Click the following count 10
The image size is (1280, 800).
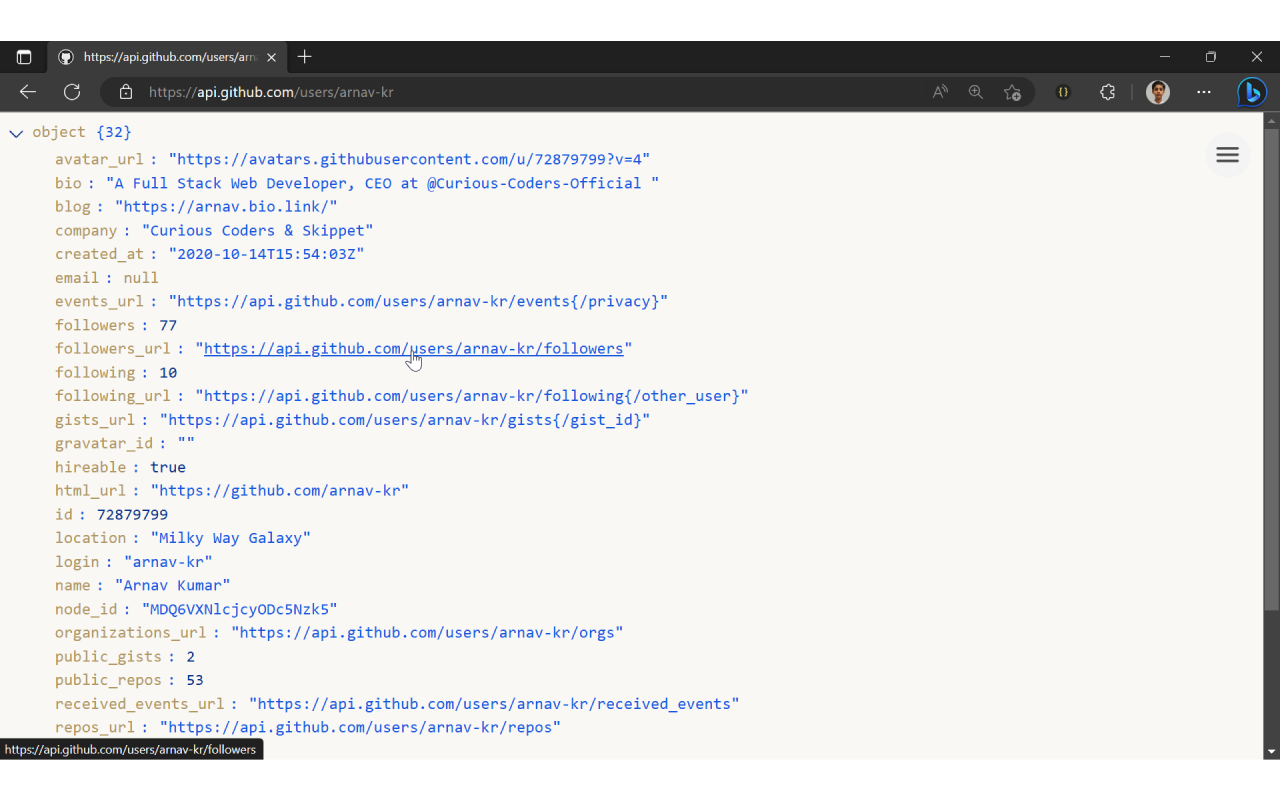click(x=168, y=372)
